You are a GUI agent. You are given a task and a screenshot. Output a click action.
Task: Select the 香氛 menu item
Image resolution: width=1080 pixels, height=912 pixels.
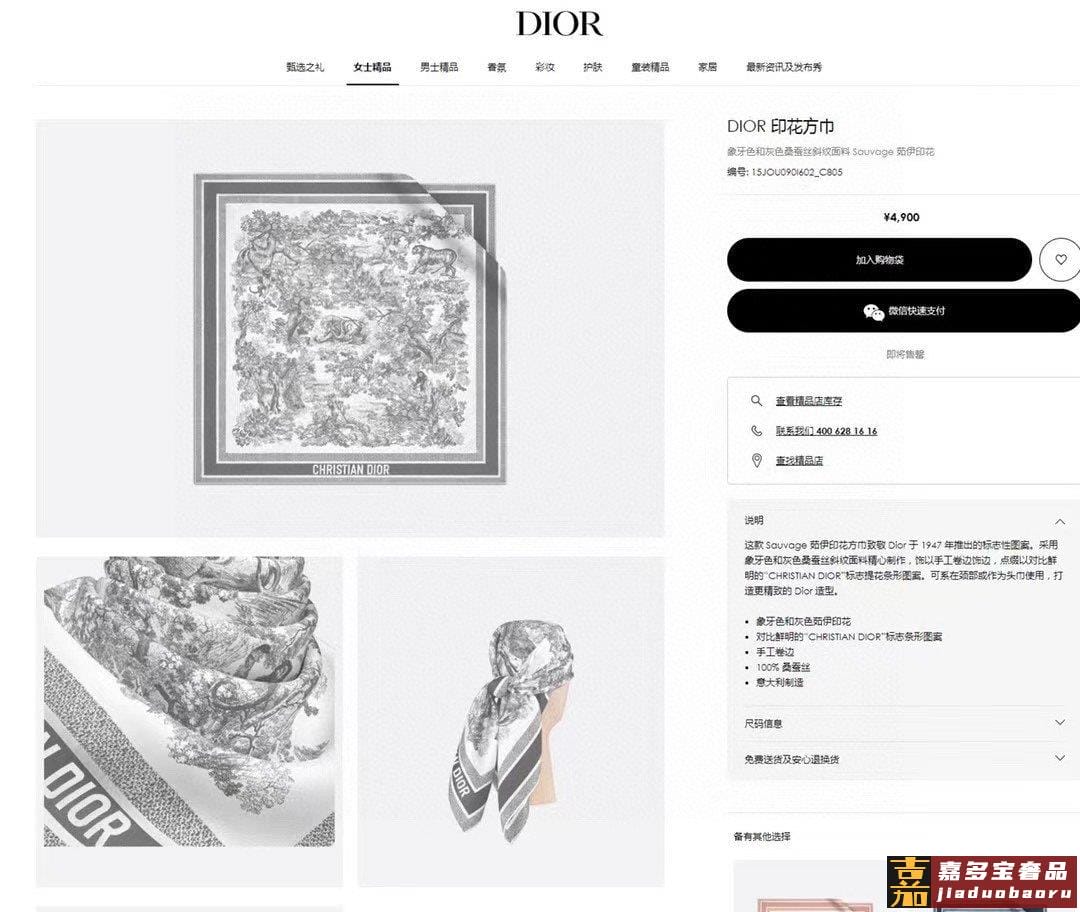497,68
